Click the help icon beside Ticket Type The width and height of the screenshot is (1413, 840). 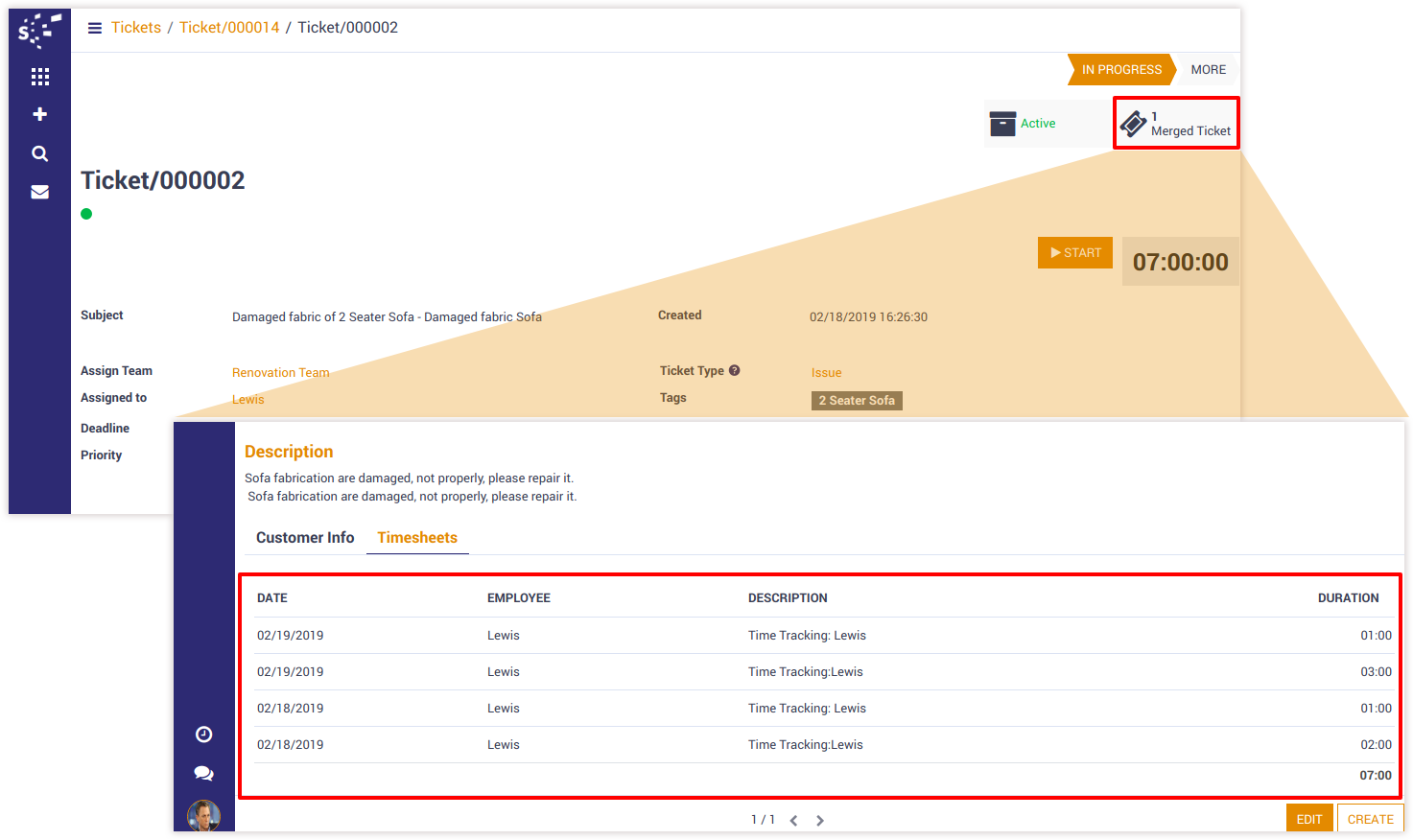735,370
